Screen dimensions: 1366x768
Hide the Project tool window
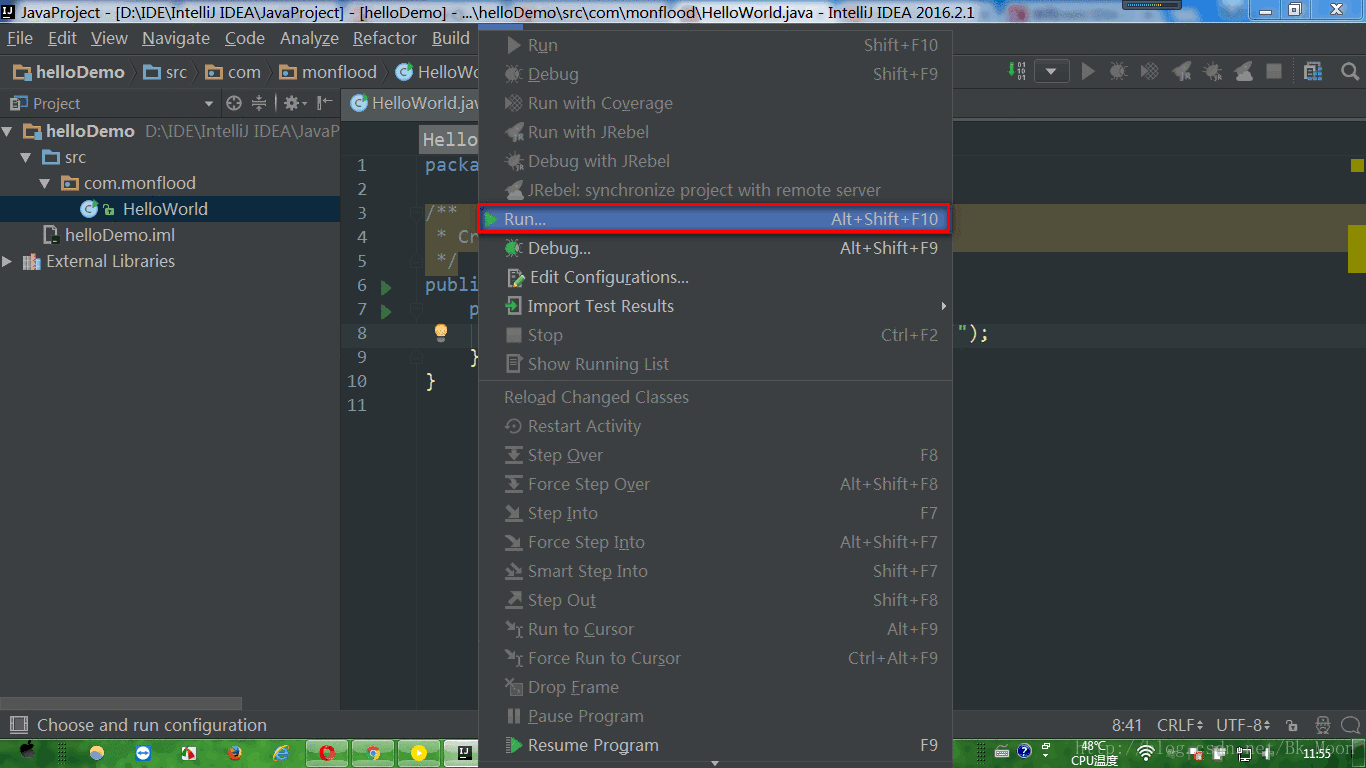(x=324, y=103)
